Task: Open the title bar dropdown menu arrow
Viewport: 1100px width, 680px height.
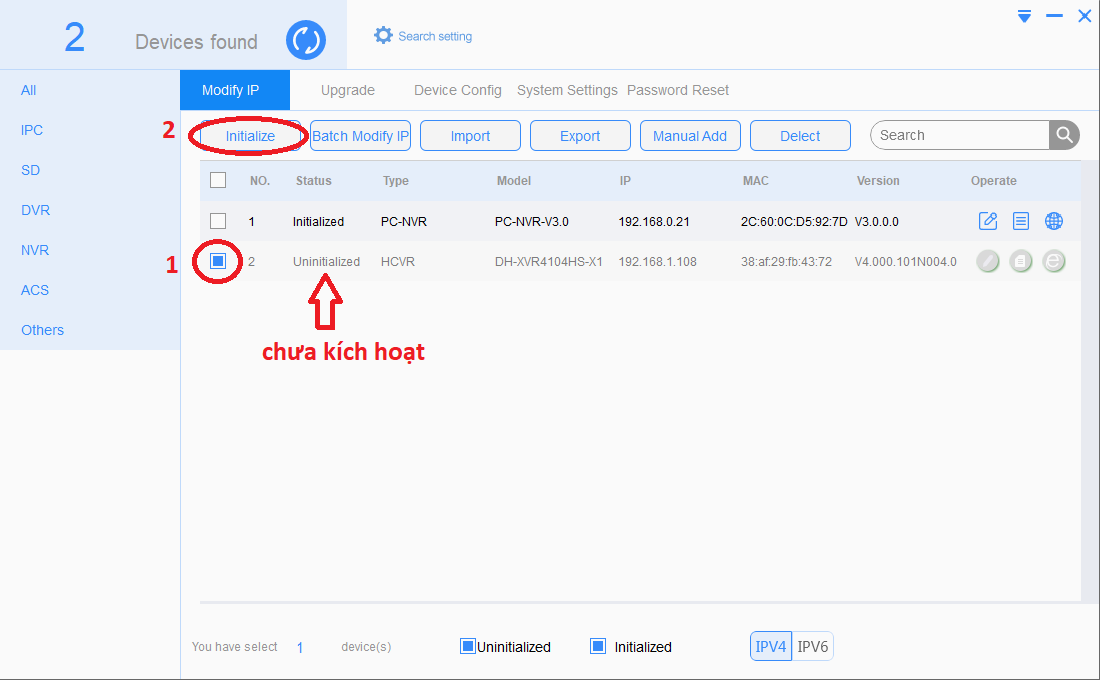Action: pyautogui.click(x=1024, y=16)
